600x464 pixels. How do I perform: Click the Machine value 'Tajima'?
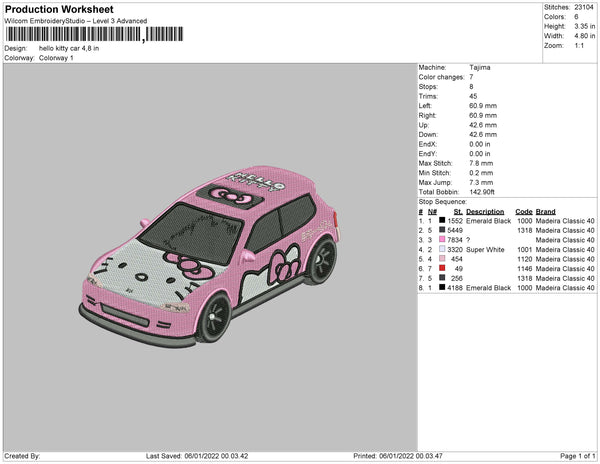tap(480, 67)
